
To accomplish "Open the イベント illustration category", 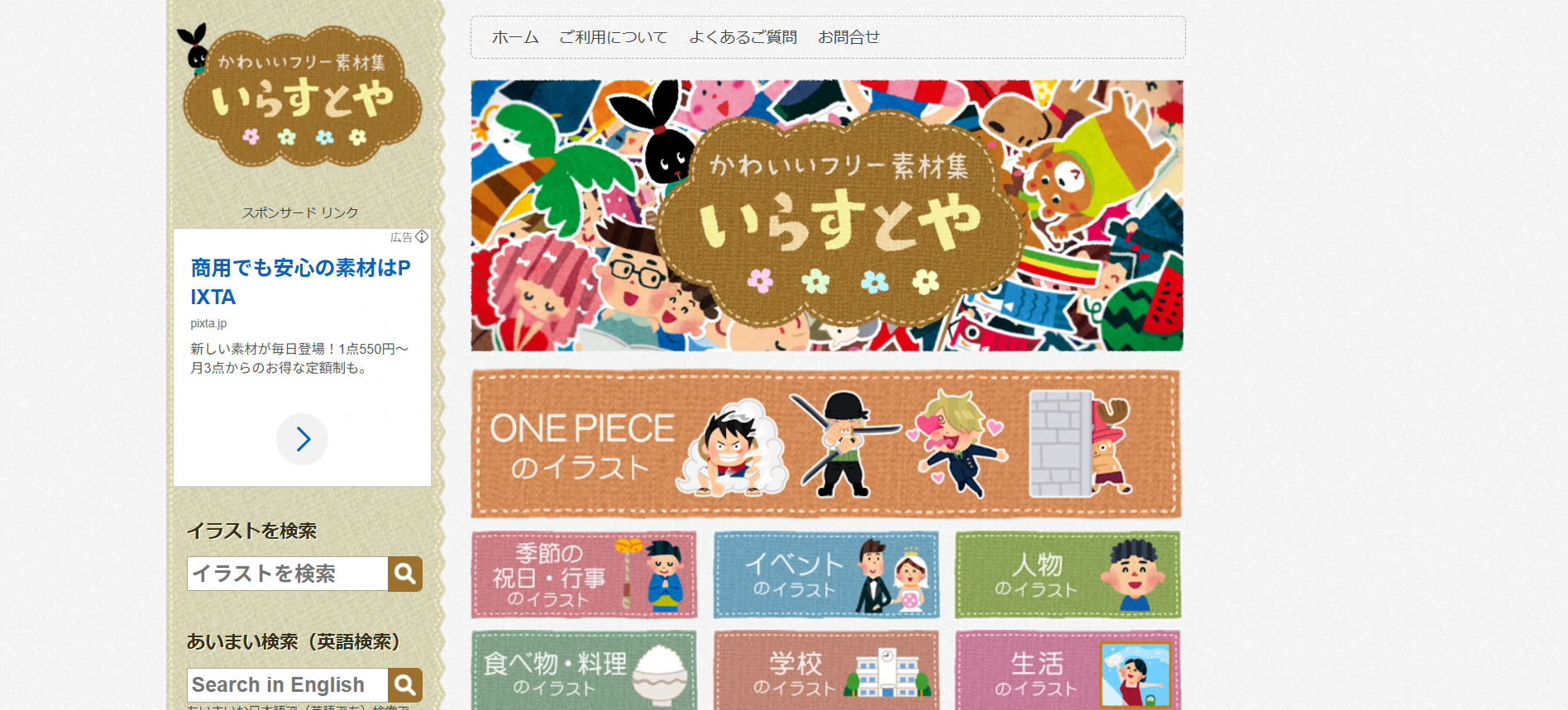I will click(826, 574).
